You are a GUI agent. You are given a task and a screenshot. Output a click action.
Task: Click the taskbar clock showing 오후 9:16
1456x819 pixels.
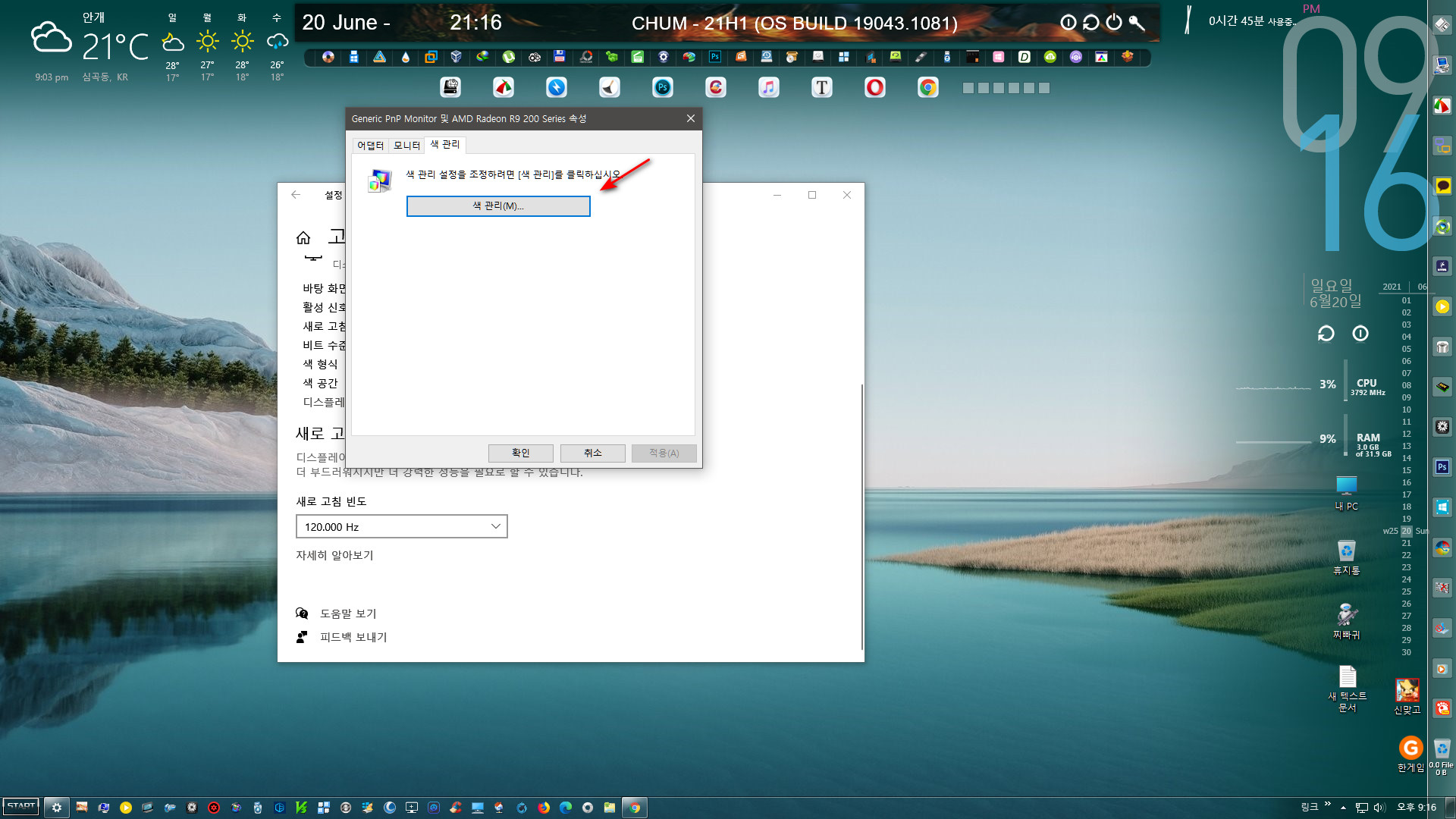[1417, 808]
